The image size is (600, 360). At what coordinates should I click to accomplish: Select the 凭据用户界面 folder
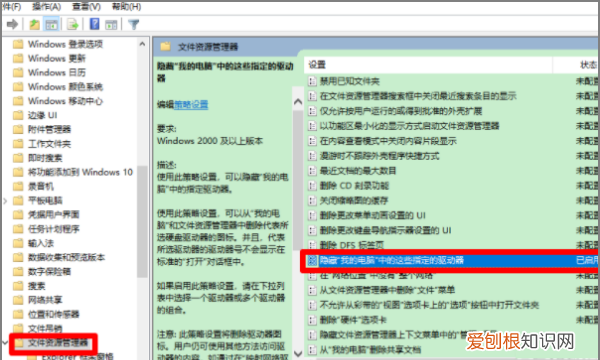[54, 215]
